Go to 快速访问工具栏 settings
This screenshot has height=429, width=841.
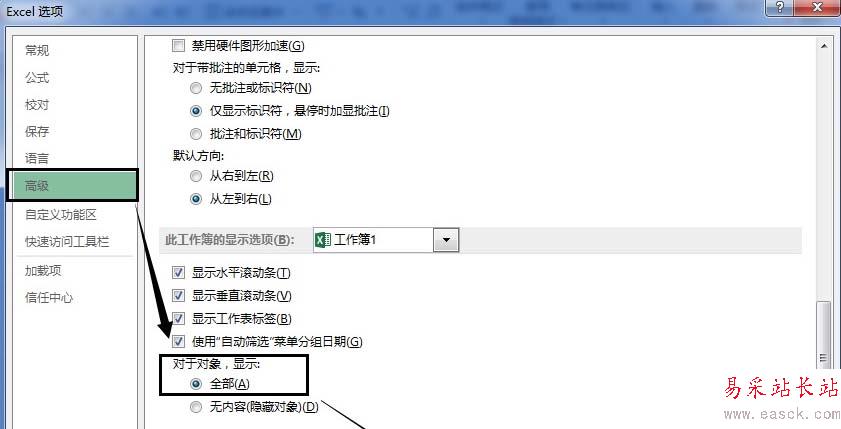coord(67,242)
